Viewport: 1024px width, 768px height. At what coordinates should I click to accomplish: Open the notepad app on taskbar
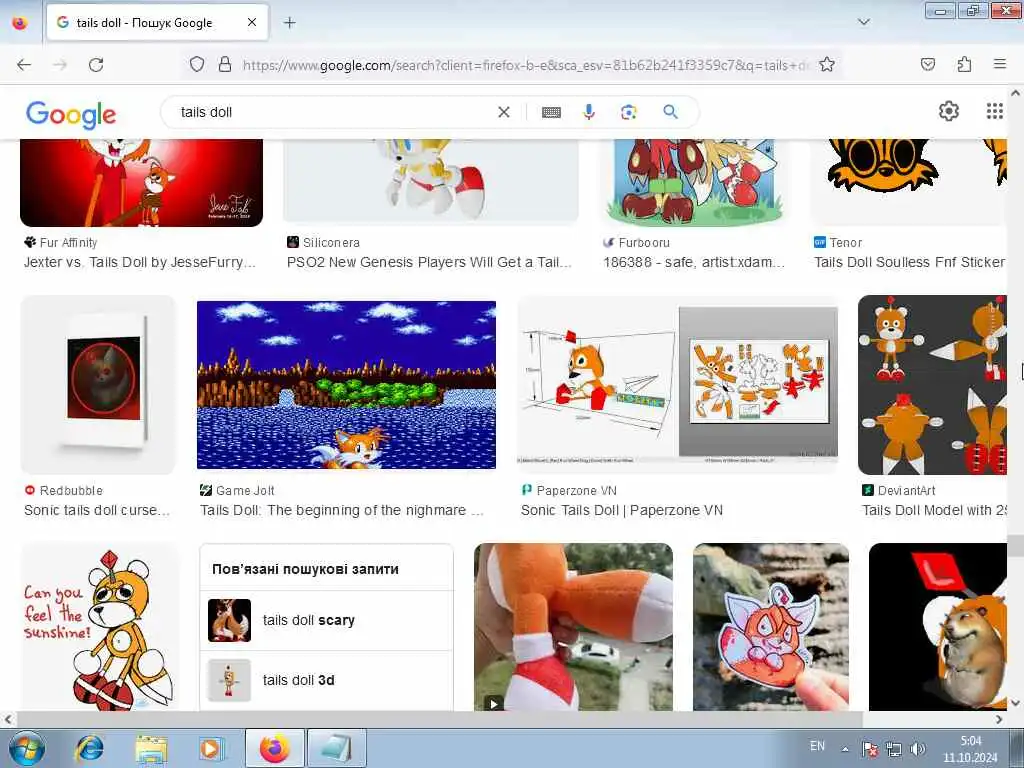point(336,748)
